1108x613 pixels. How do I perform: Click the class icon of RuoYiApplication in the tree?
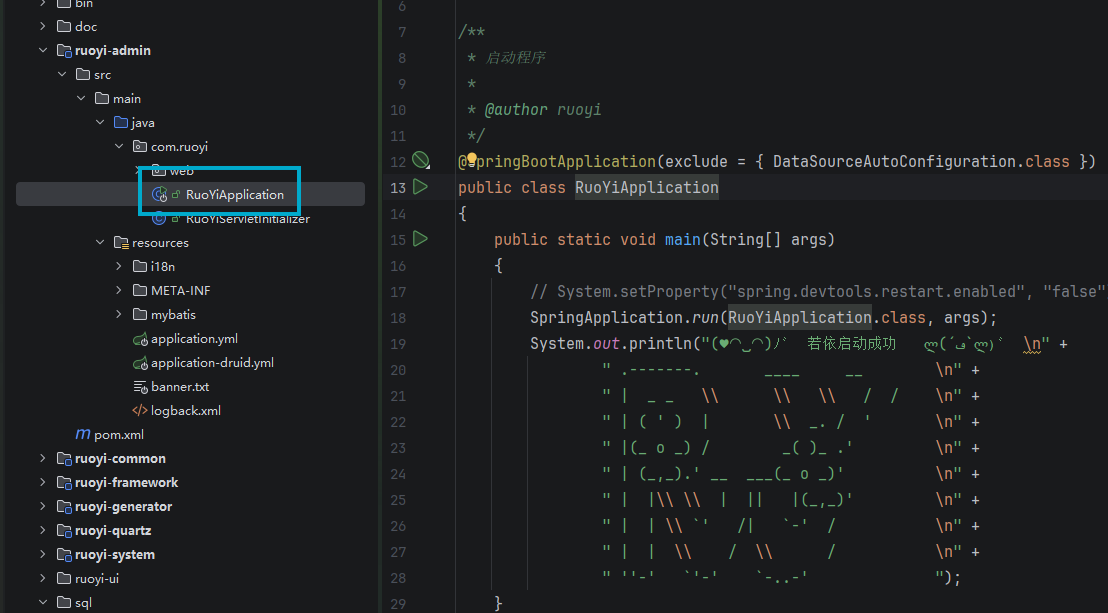tap(160, 194)
